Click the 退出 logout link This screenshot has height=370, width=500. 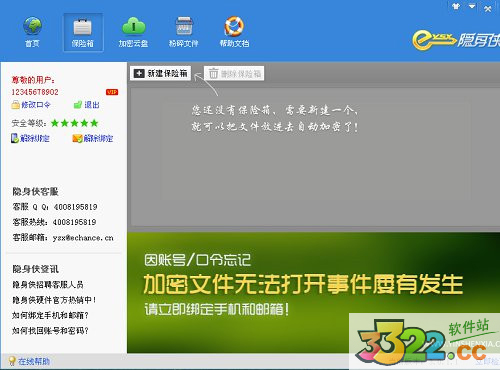click(86, 105)
